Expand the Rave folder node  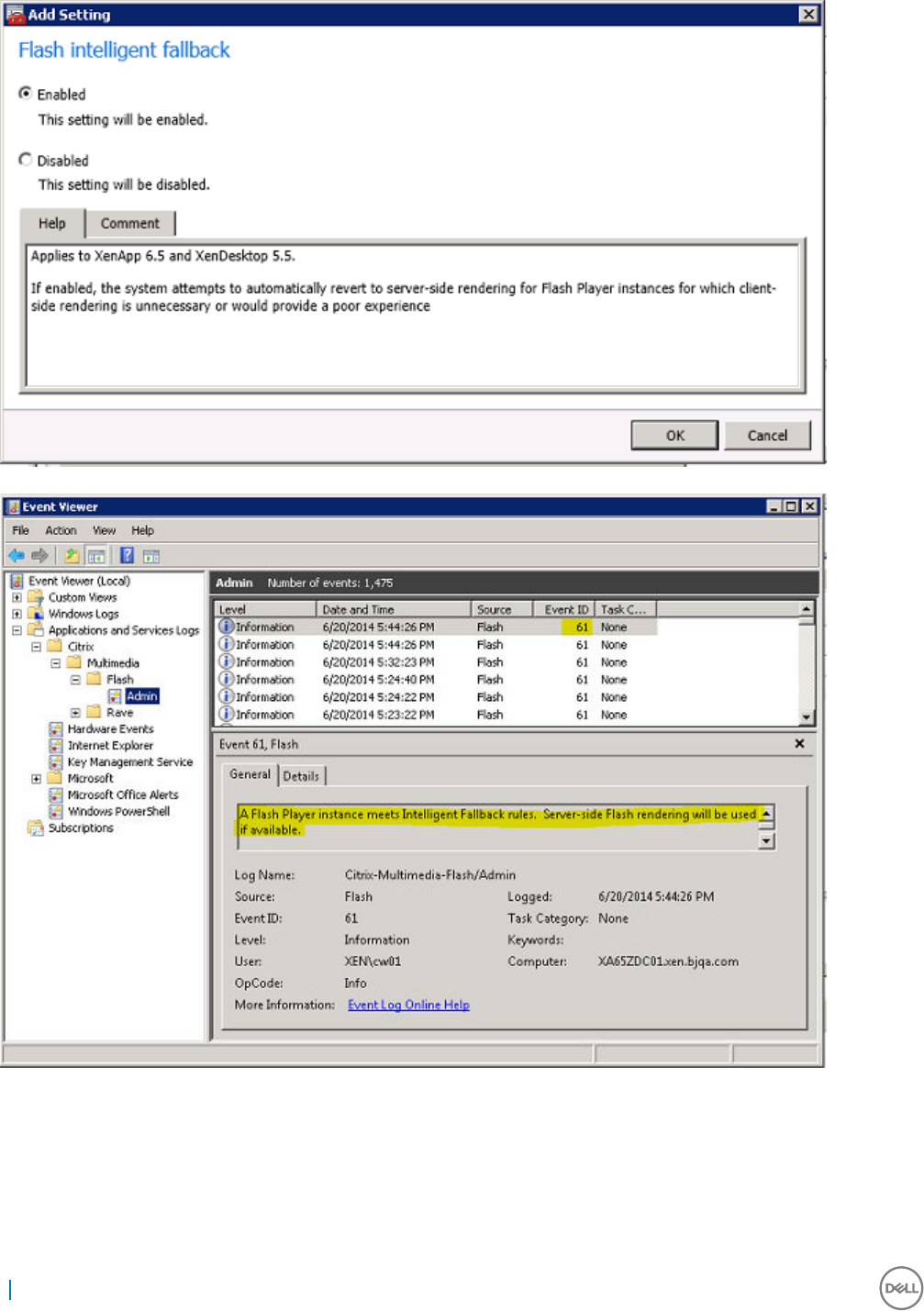pyautogui.click(x=75, y=713)
